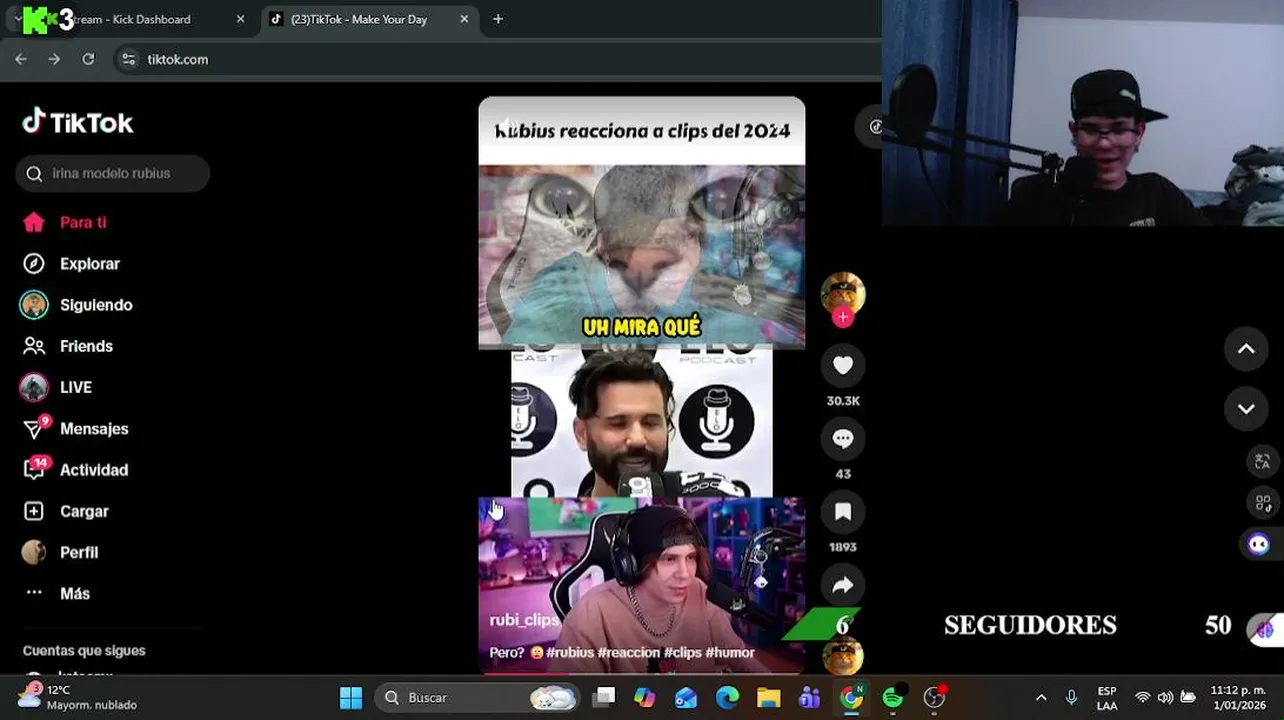Expand the Más options menu
Viewport: 1284px width, 720px height.
pos(57,593)
